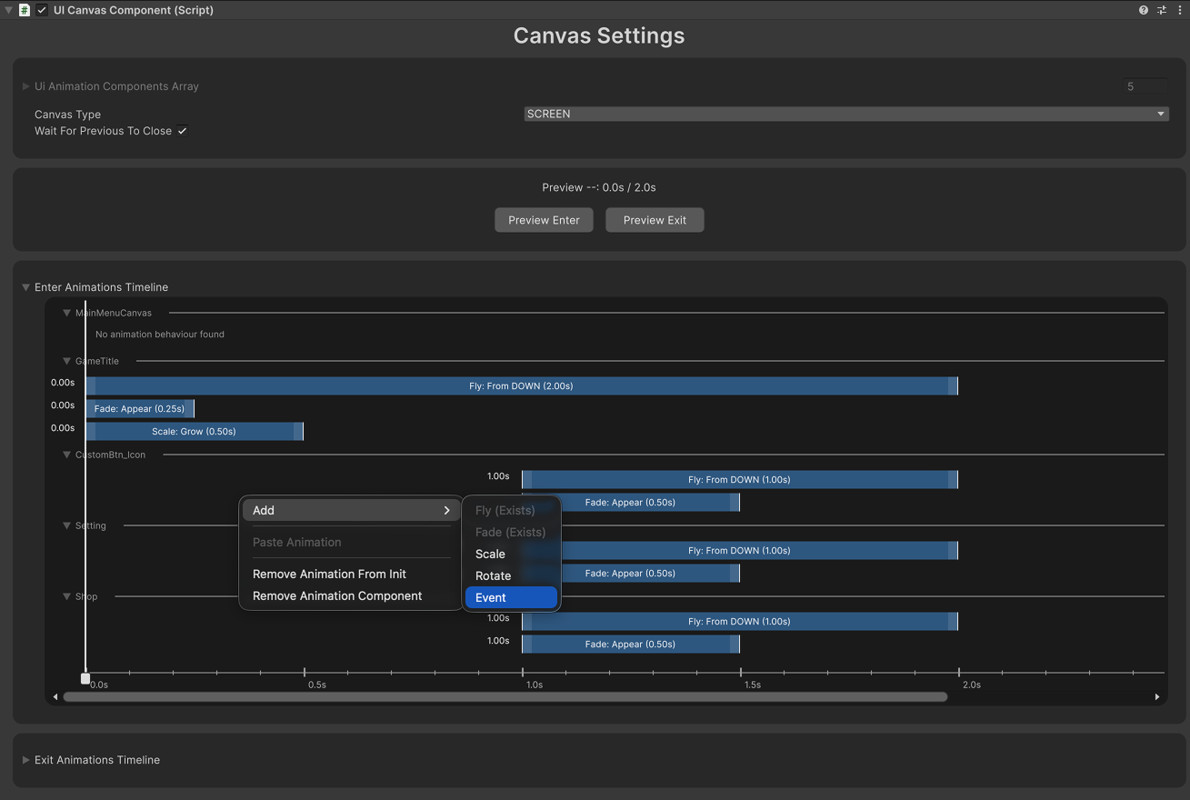Select CustomBtn_Icon Fly: From DOWN (1.00s) clip
Image resolution: width=1190 pixels, height=800 pixels.
coord(739,480)
